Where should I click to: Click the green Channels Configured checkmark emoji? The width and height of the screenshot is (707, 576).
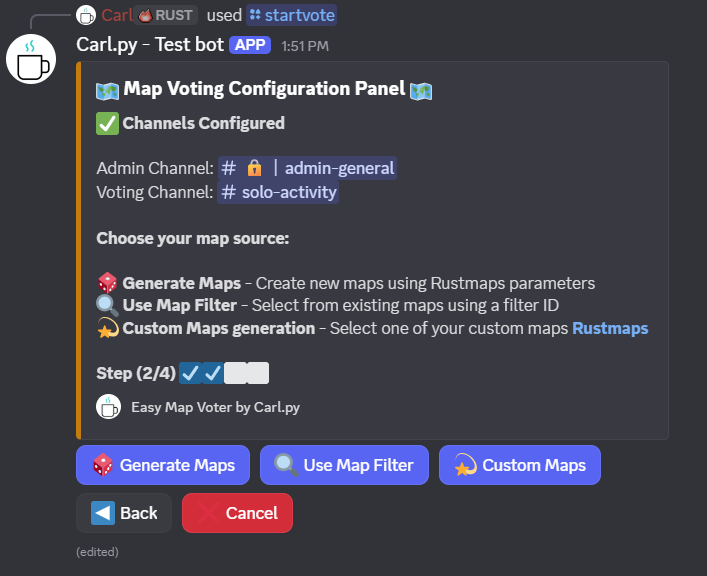tap(107, 124)
